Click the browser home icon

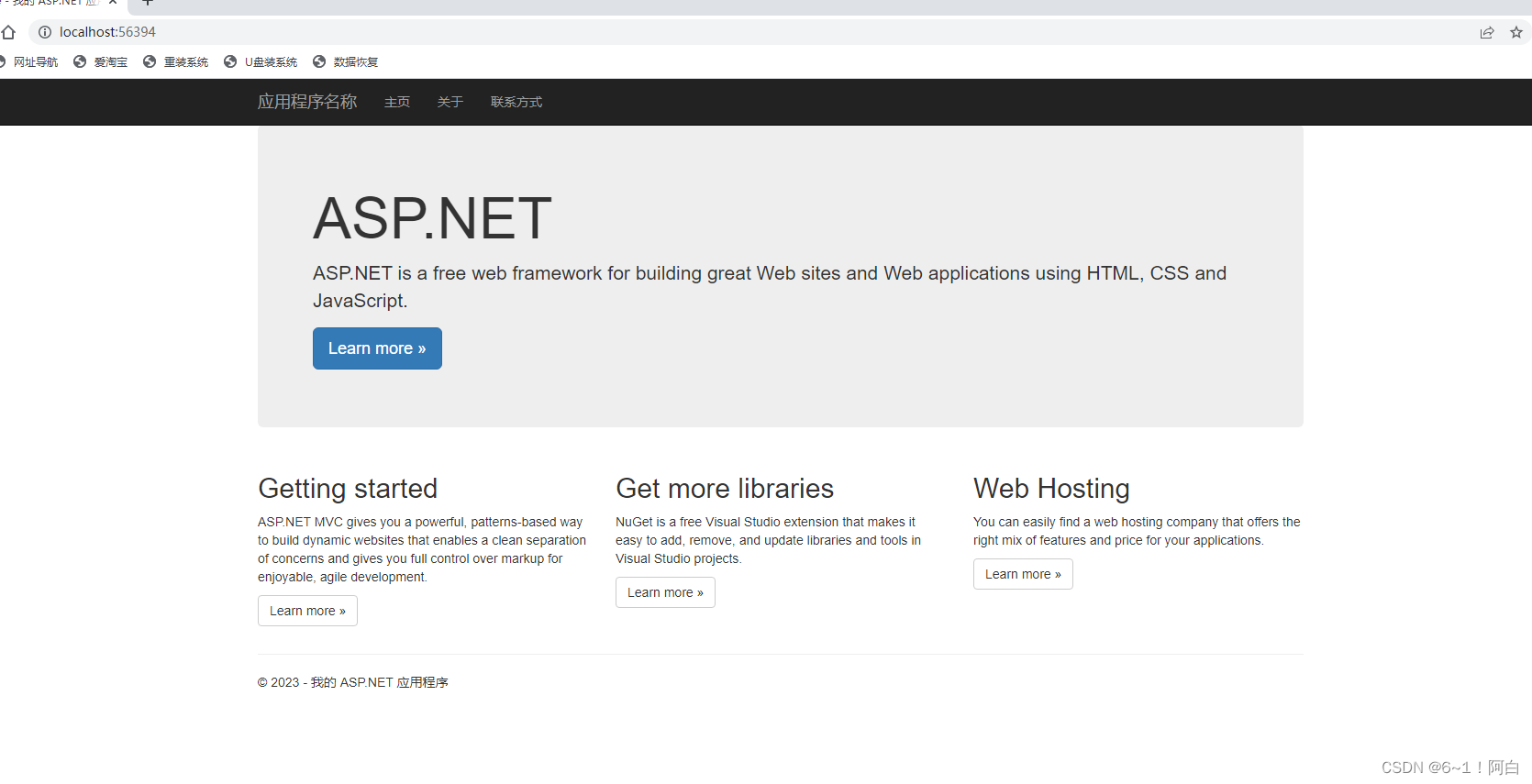(x=8, y=32)
